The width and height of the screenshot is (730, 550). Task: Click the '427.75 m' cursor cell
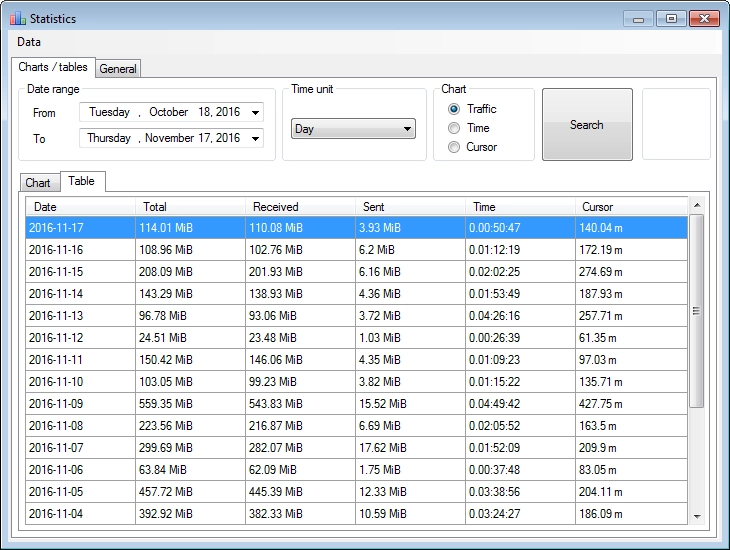point(631,404)
